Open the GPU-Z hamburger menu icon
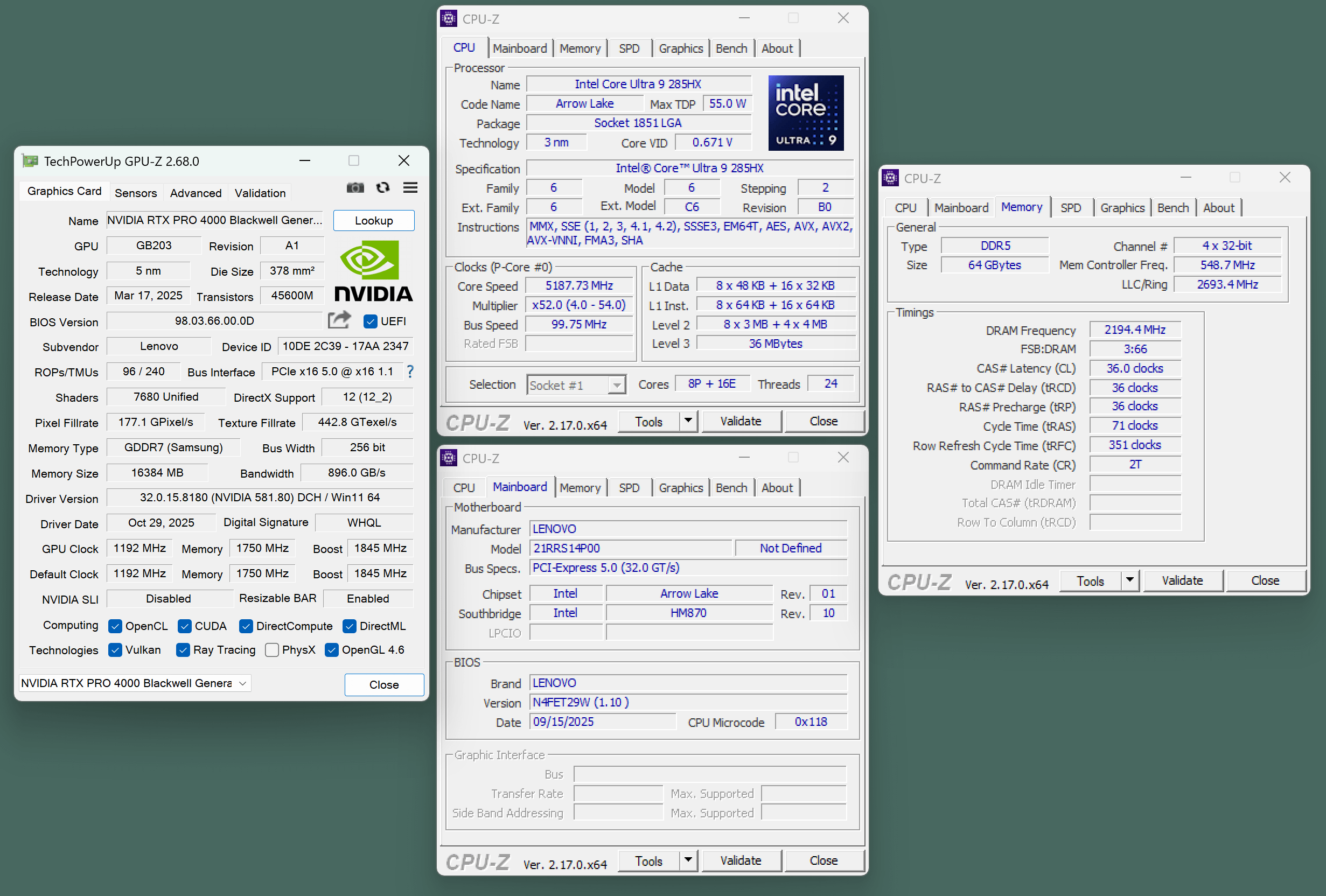 [x=410, y=187]
